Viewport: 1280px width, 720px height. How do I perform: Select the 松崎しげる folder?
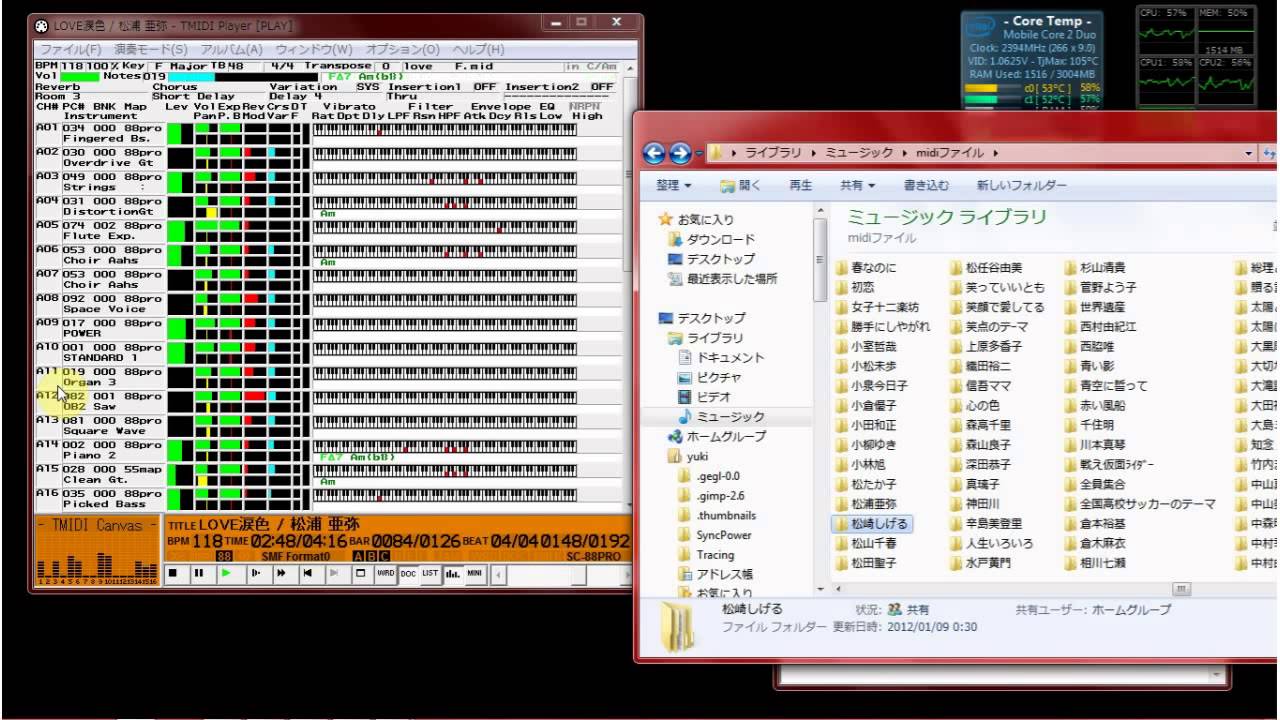click(x=872, y=523)
